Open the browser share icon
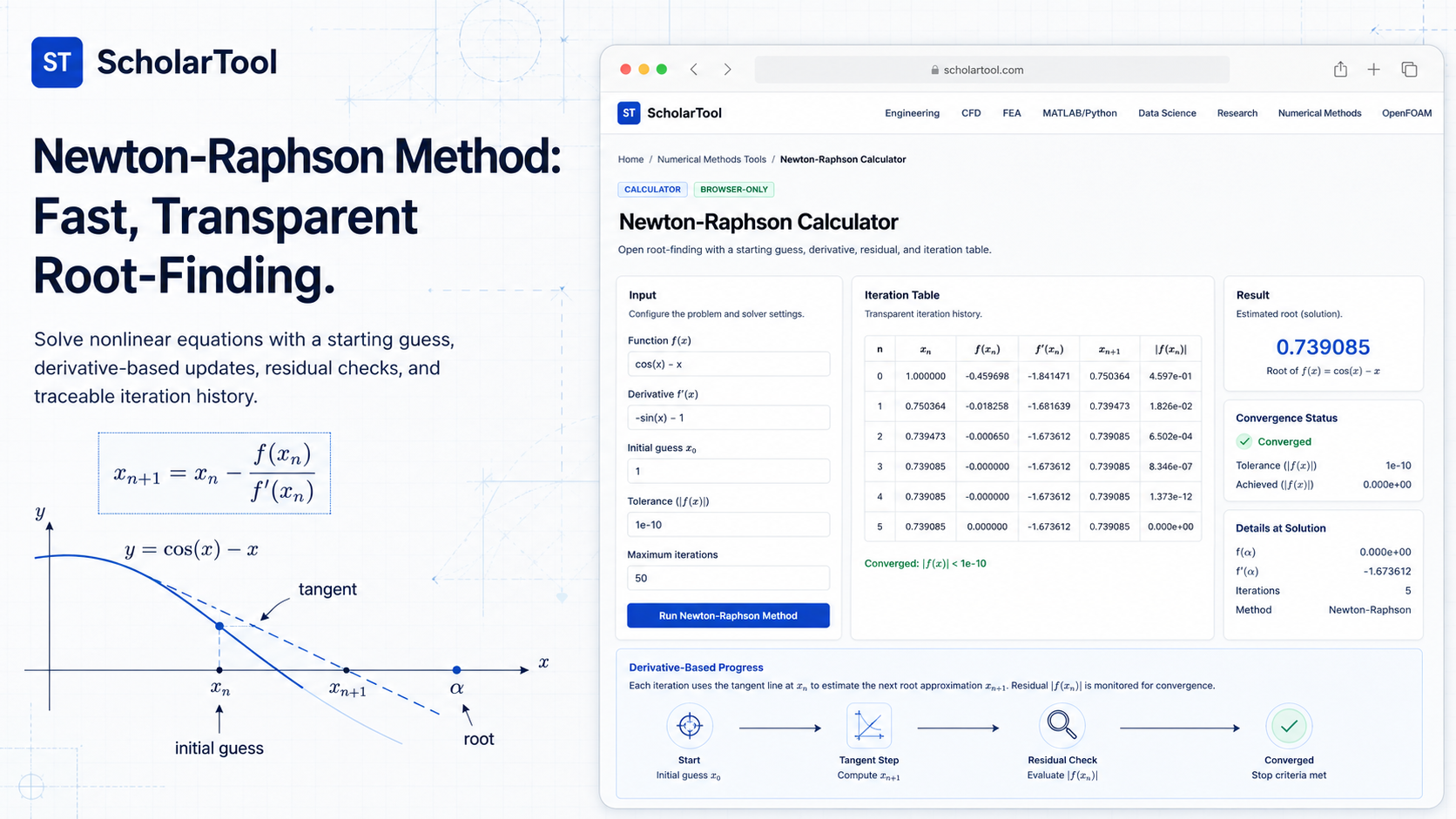 coord(1340,69)
